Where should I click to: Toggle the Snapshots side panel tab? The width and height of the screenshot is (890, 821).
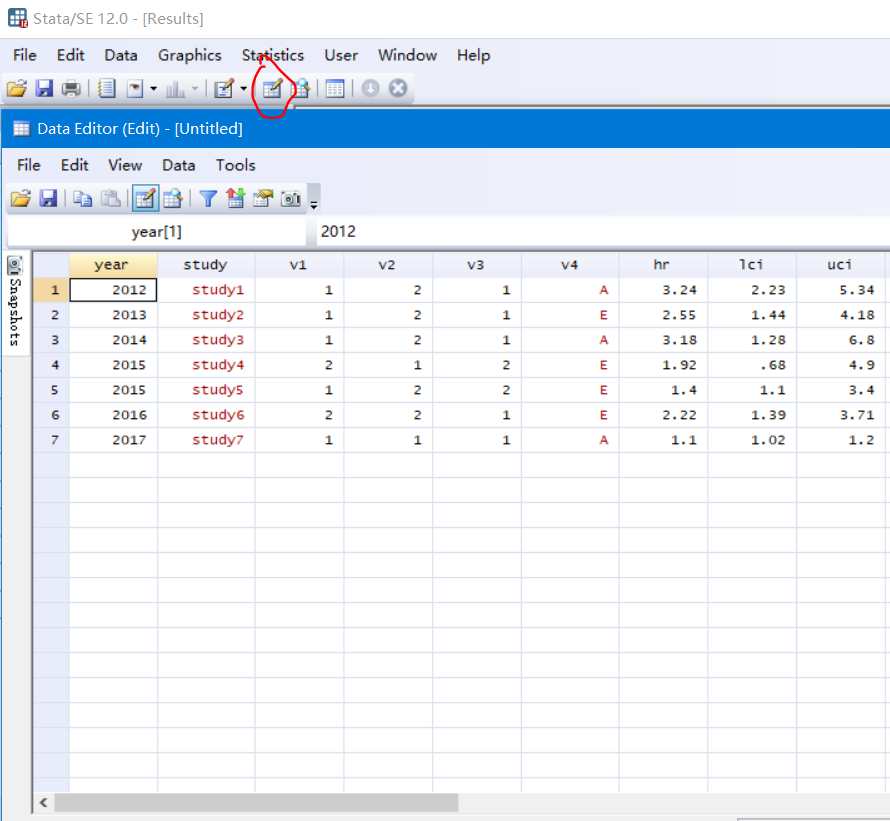(15, 298)
